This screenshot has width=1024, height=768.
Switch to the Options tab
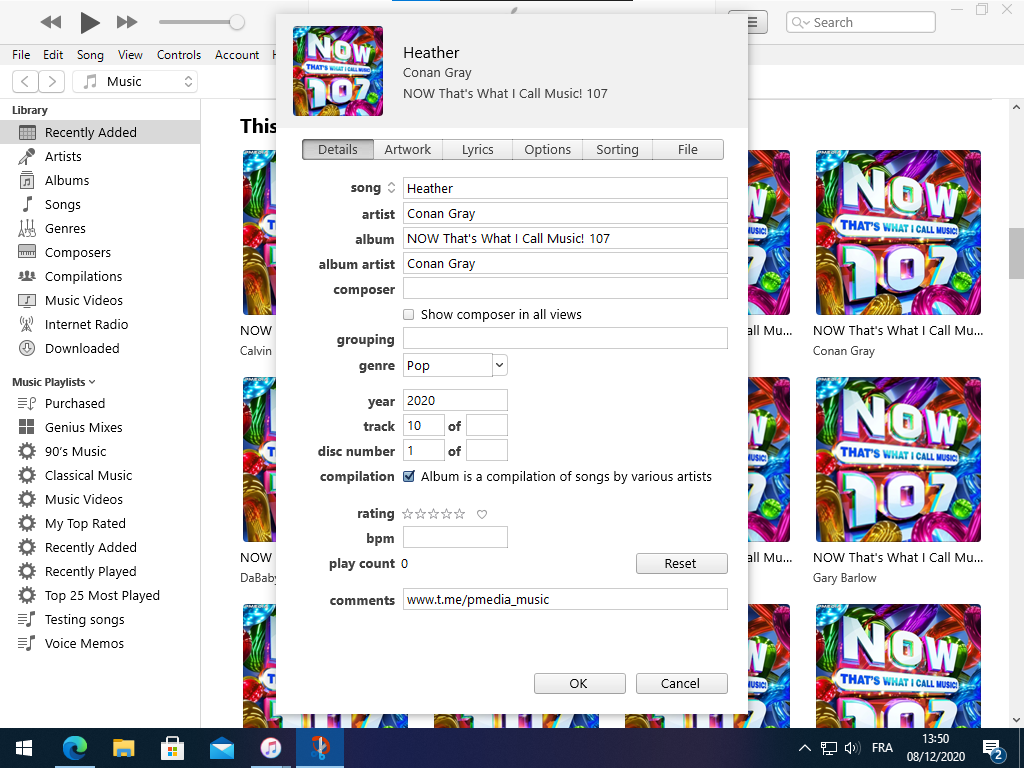point(547,150)
